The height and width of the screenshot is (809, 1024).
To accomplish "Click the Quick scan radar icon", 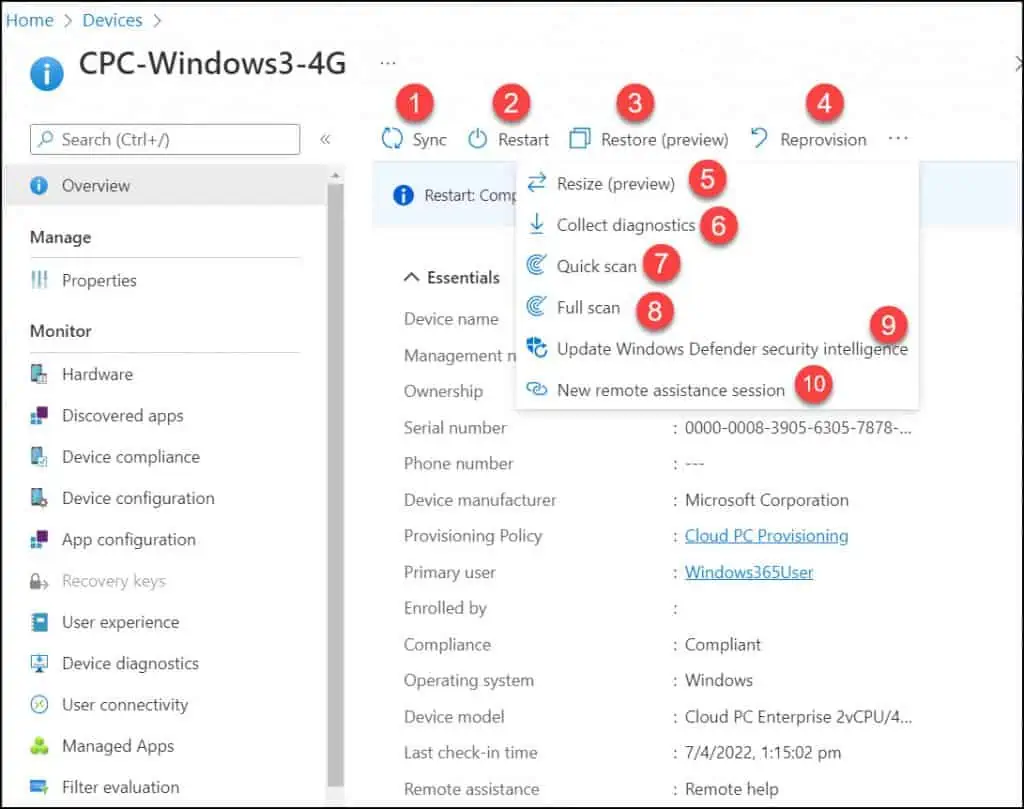I will [x=536, y=265].
